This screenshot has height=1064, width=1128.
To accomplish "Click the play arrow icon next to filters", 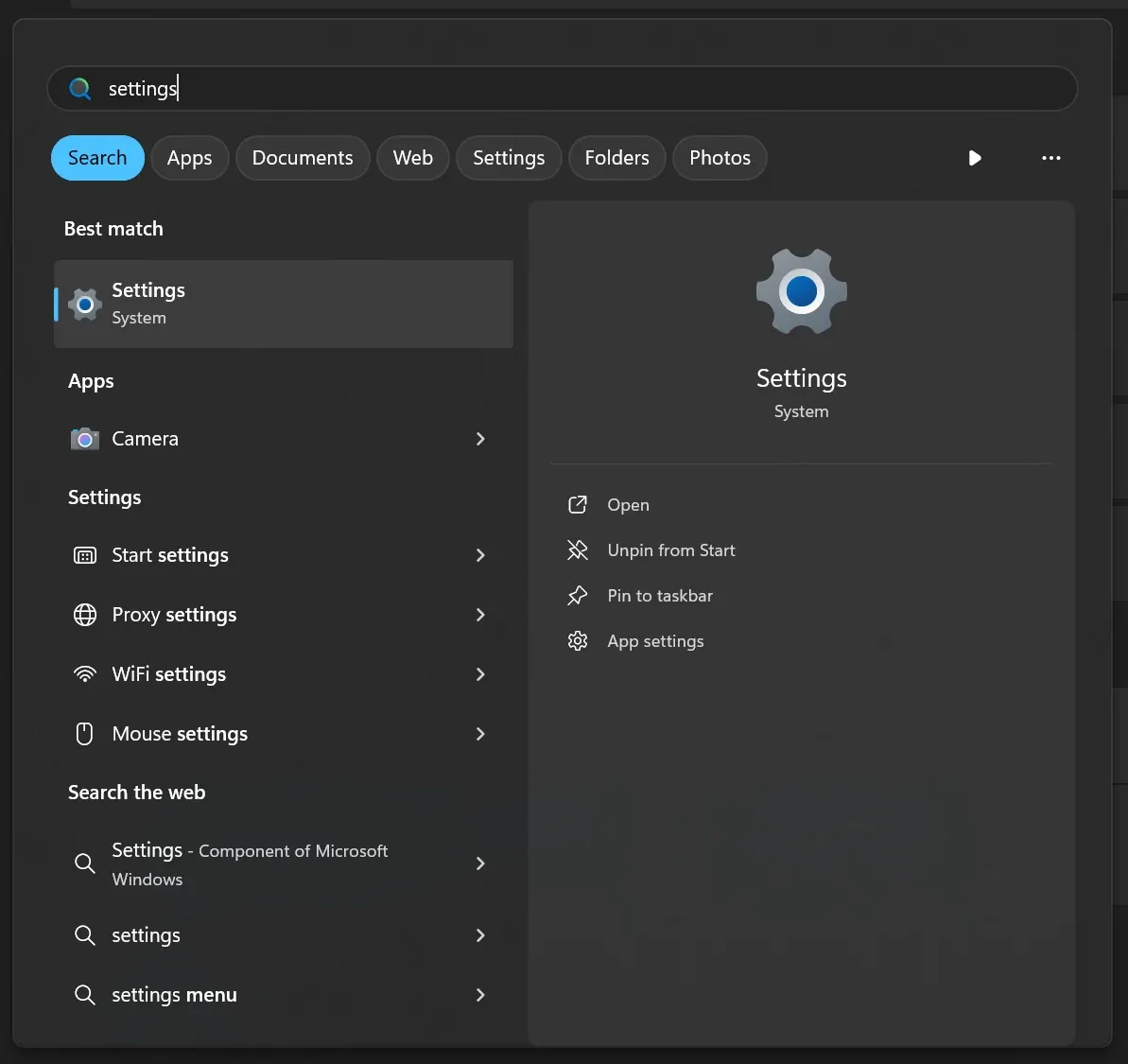I will point(975,158).
